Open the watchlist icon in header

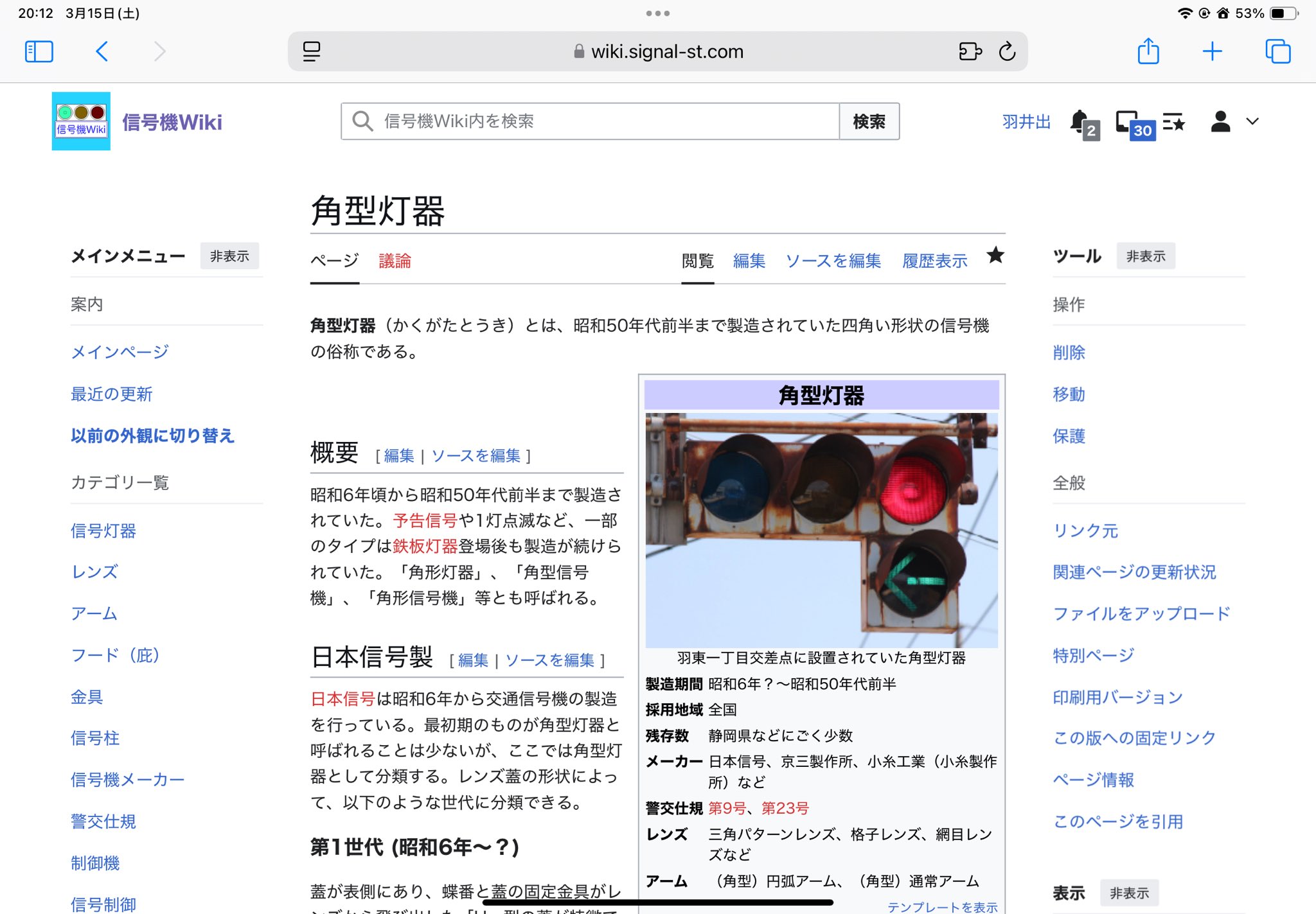point(1173,121)
